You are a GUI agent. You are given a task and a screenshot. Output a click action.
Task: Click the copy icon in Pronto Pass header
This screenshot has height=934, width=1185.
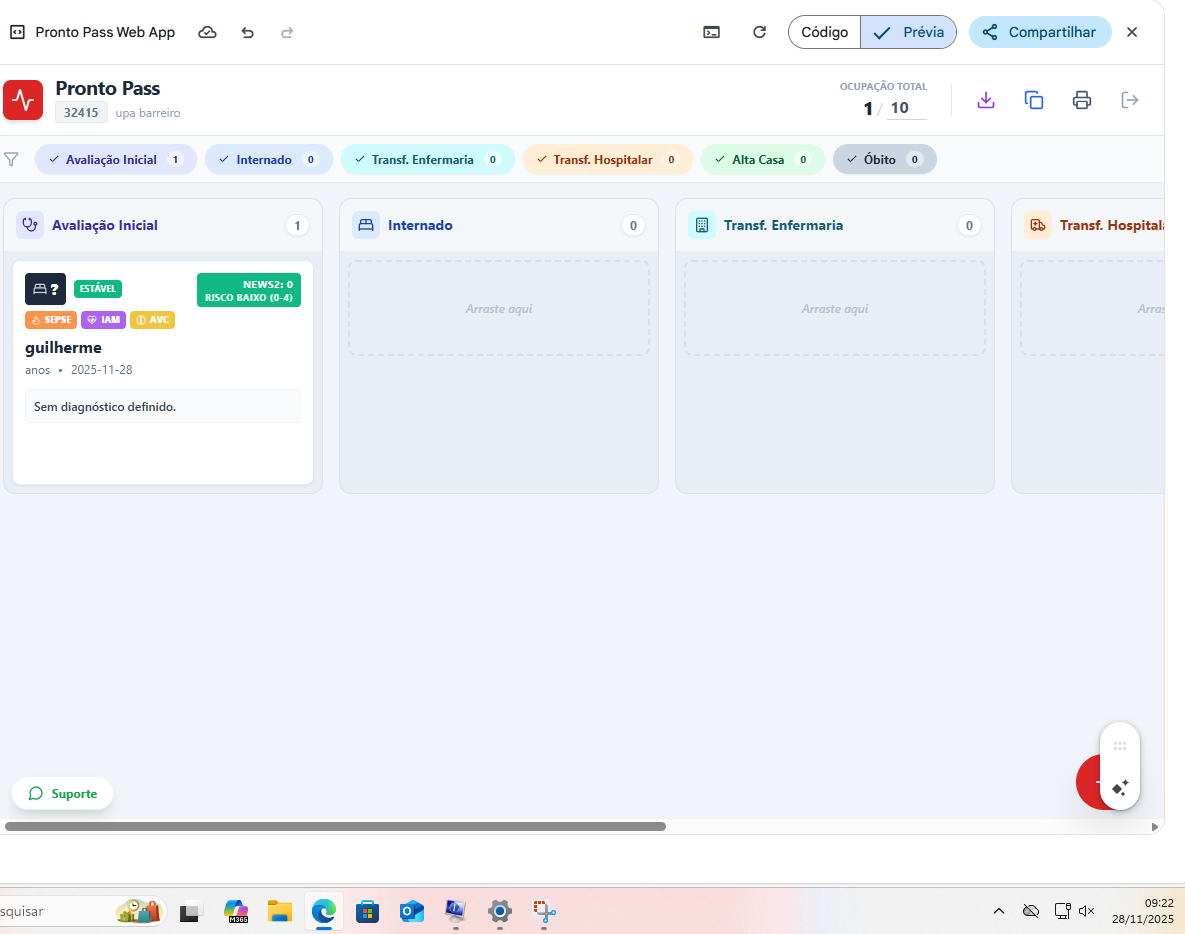click(x=1034, y=100)
